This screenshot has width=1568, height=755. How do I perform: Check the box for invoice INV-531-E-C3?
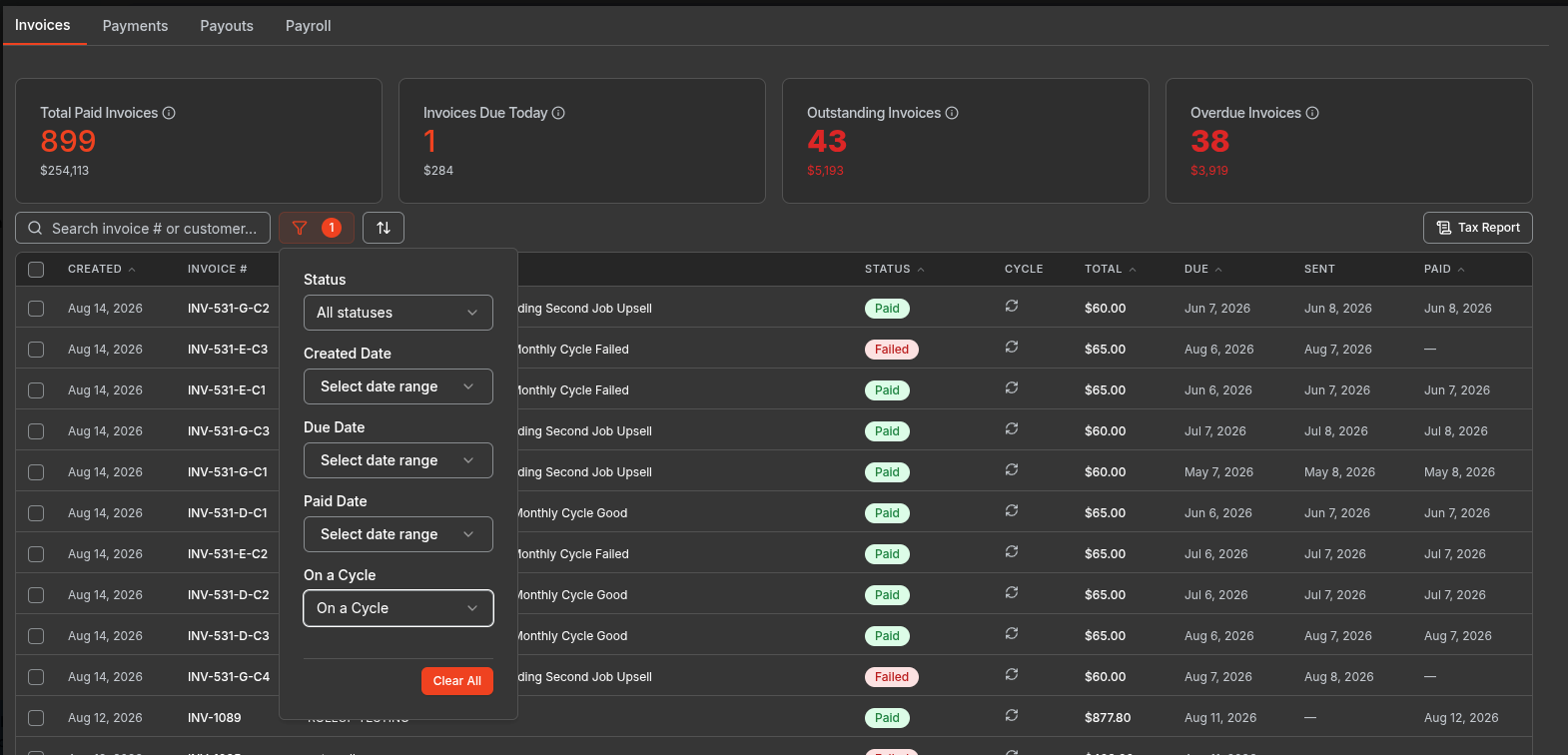coord(36,350)
